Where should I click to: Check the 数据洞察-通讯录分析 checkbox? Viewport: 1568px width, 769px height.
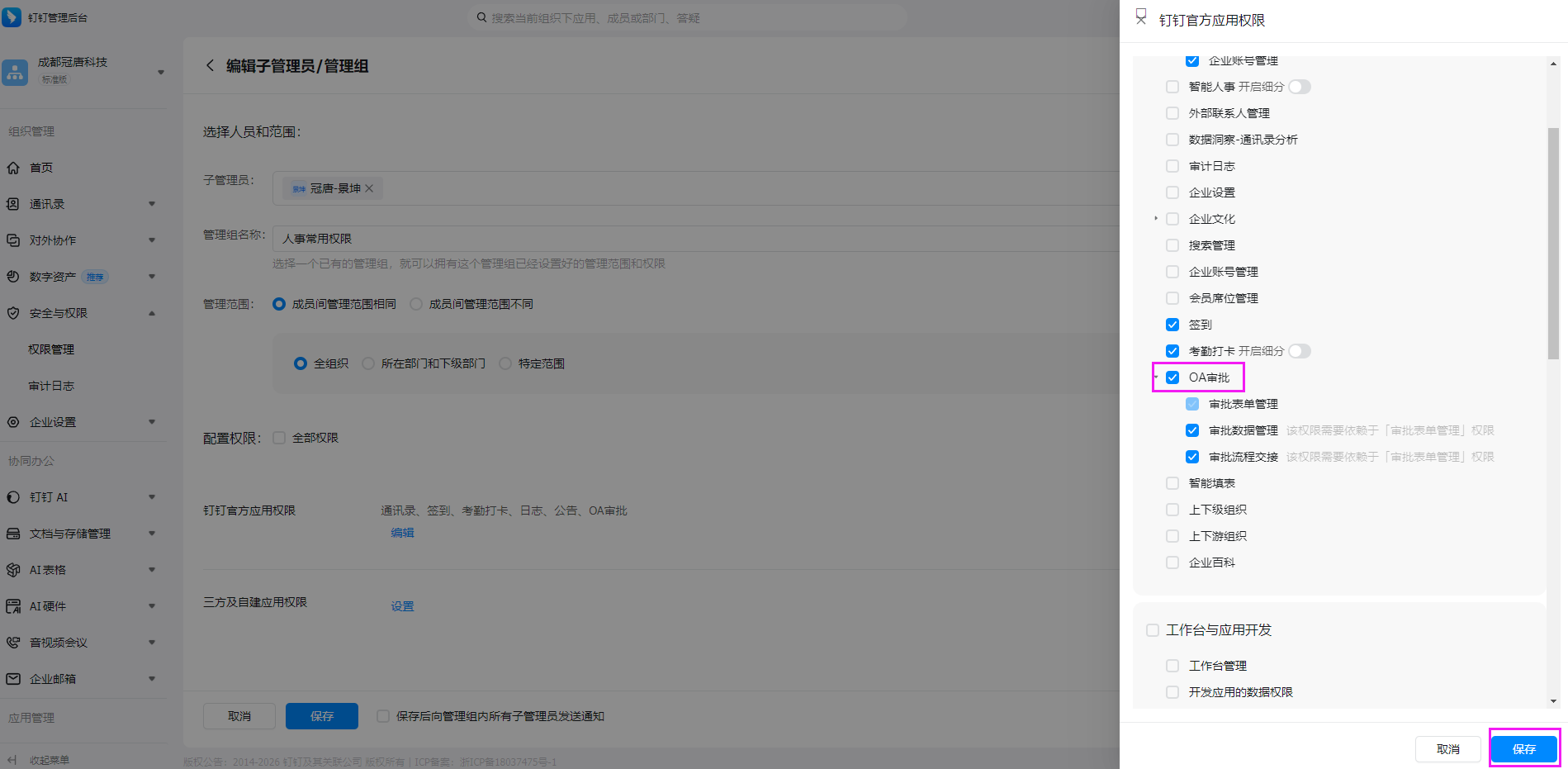coord(1172,140)
